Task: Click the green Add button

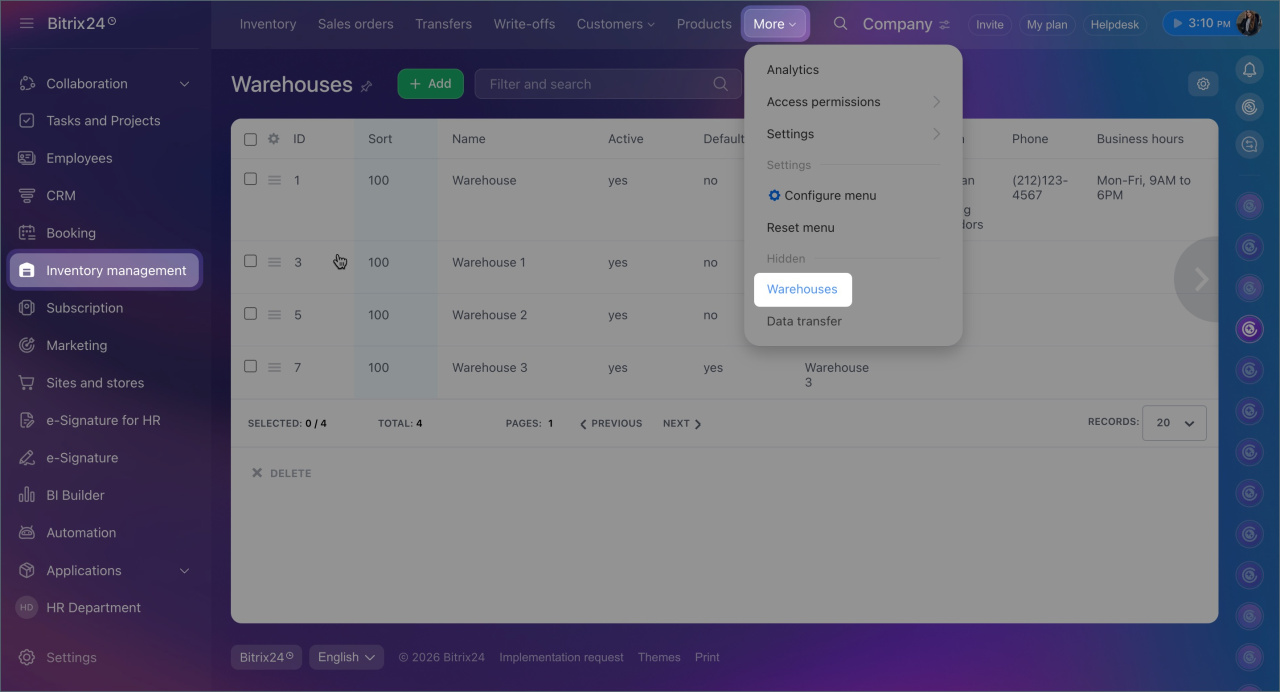Action: tap(430, 84)
